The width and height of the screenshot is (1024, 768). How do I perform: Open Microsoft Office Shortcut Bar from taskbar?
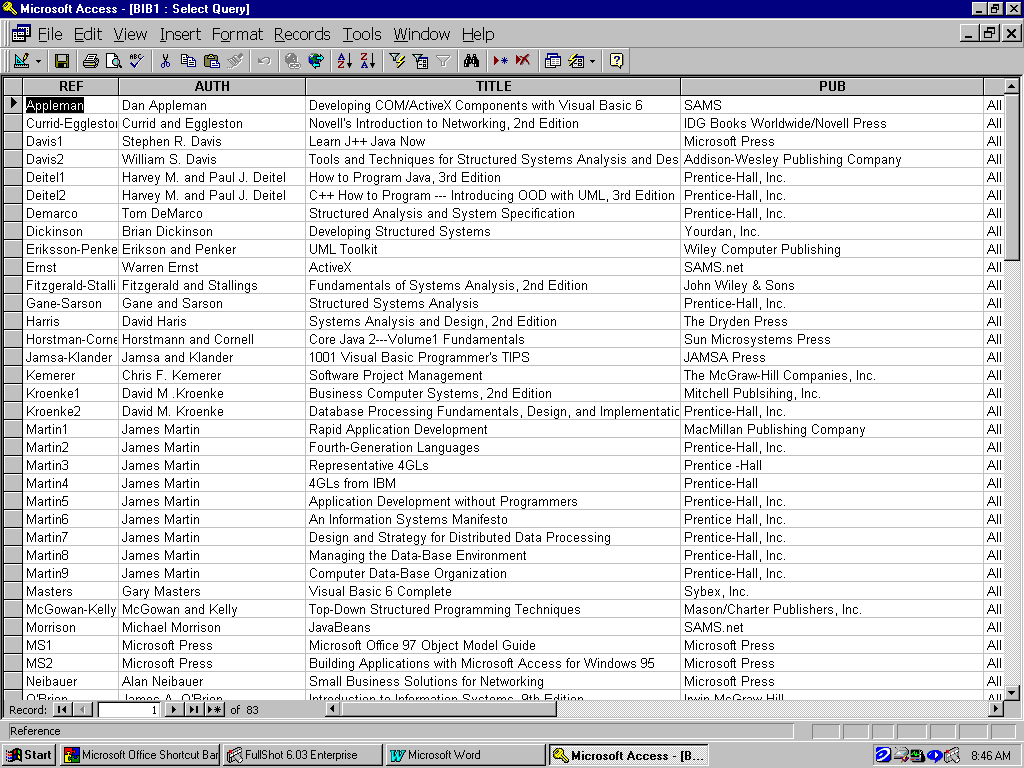tap(140, 755)
